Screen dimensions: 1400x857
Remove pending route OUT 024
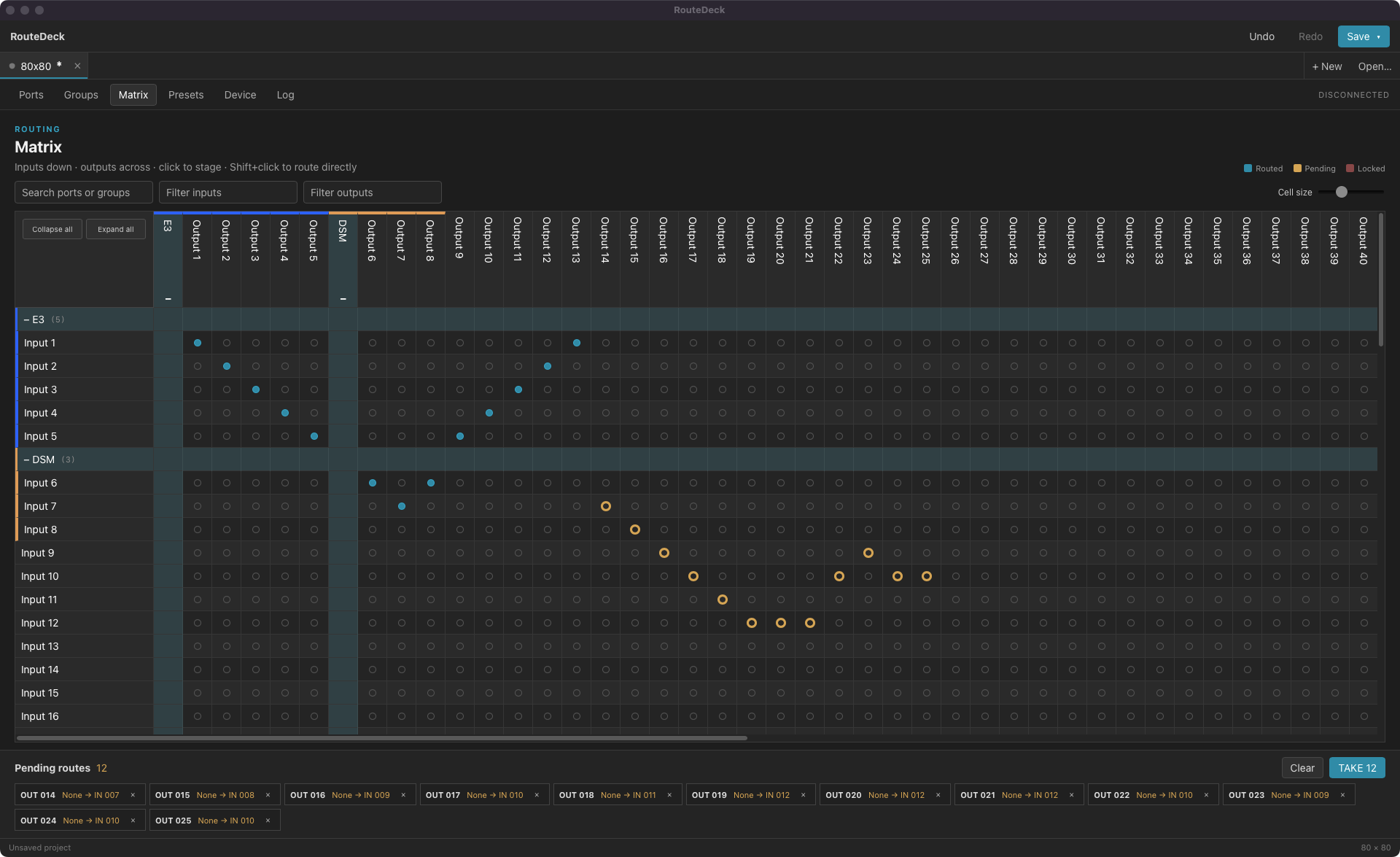point(133,821)
